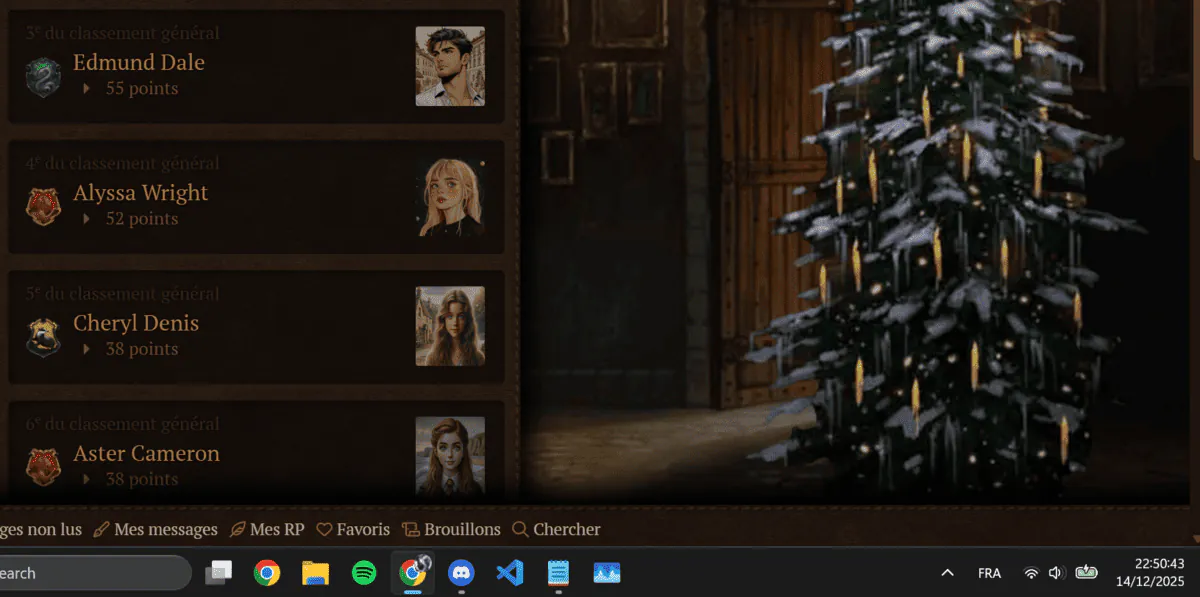
Task: Open Aster Cameron's avatar portrait
Action: tap(450, 457)
